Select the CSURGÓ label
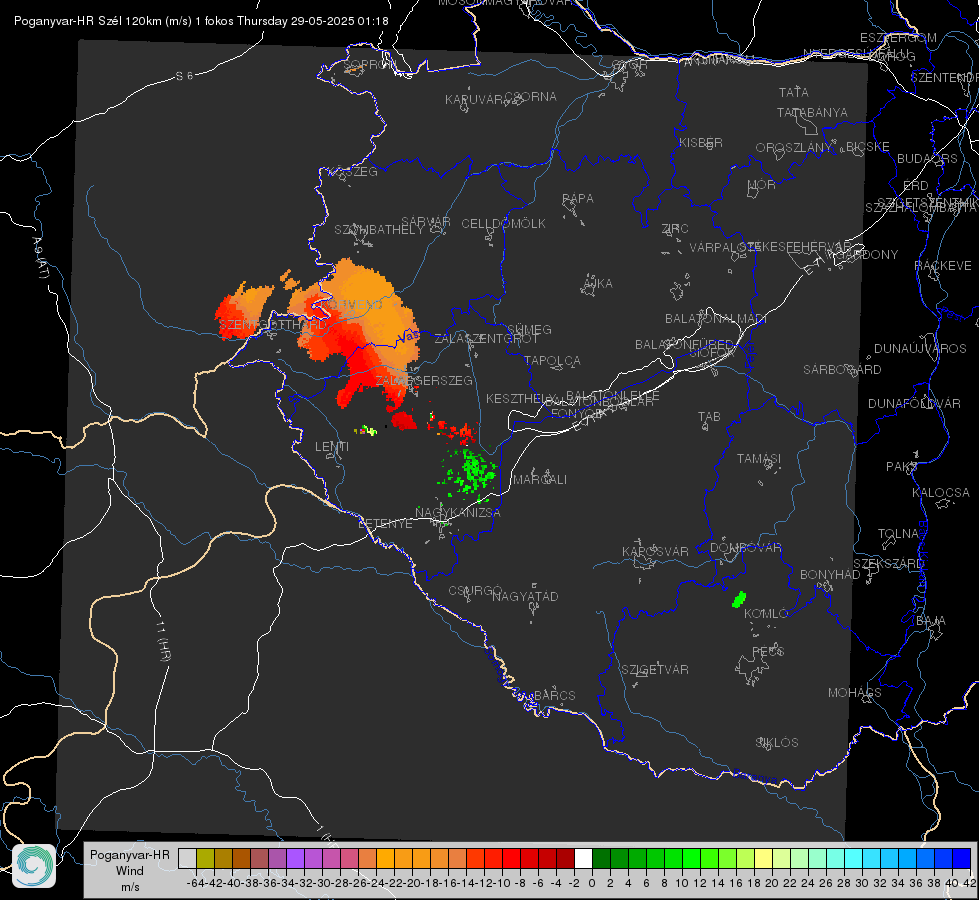 point(475,590)
